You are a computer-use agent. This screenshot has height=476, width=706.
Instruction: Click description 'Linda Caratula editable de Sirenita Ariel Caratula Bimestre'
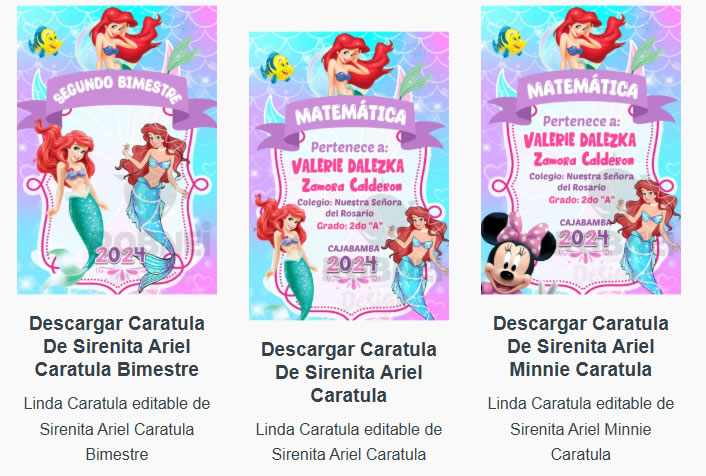point(117,429)
